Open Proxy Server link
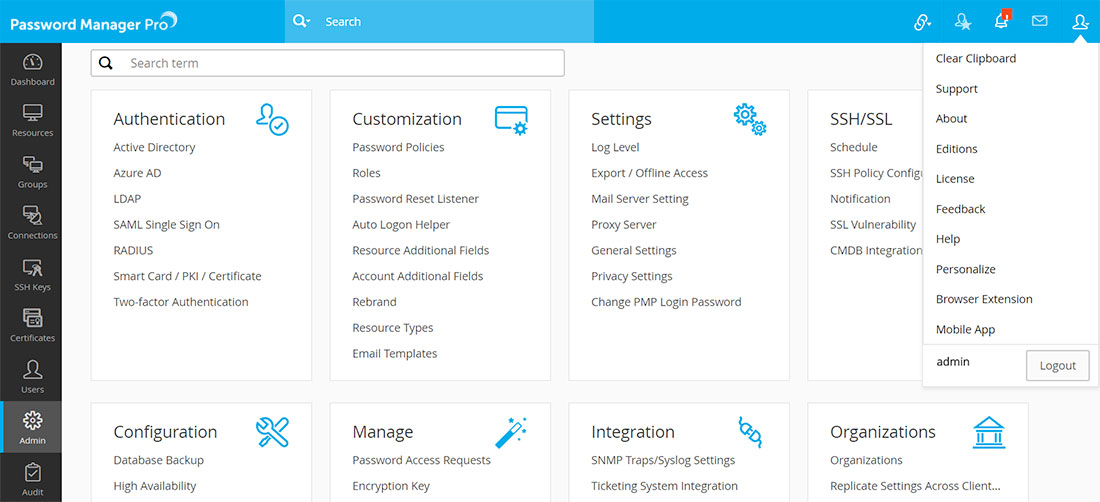This screenshot has width=1100, height=502. pos(624,225)
